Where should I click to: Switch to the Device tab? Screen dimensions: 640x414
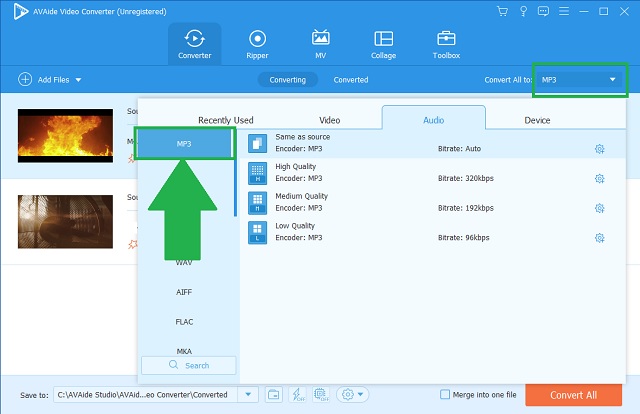pos(537,120)
